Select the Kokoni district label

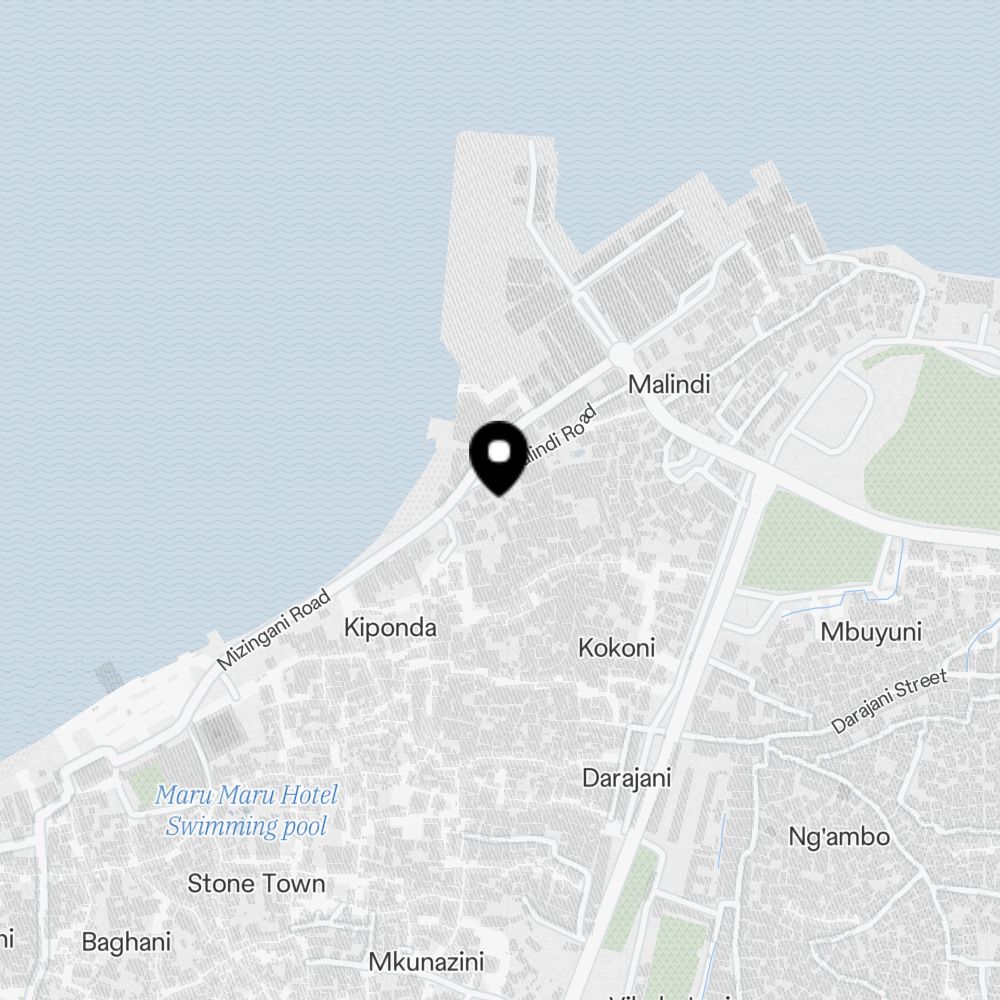click(617, 648)
